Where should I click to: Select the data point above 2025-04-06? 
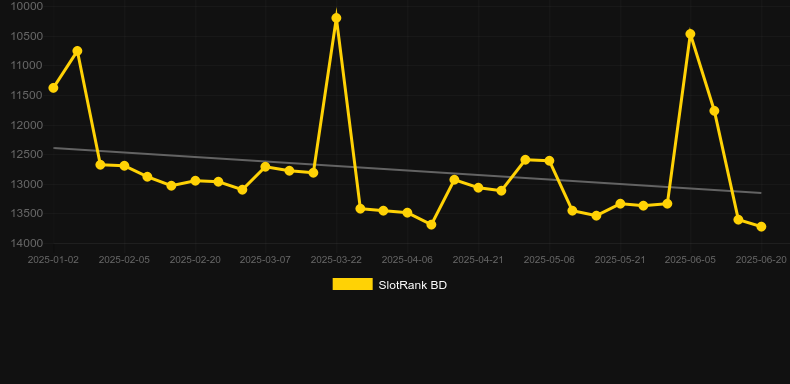407,213
